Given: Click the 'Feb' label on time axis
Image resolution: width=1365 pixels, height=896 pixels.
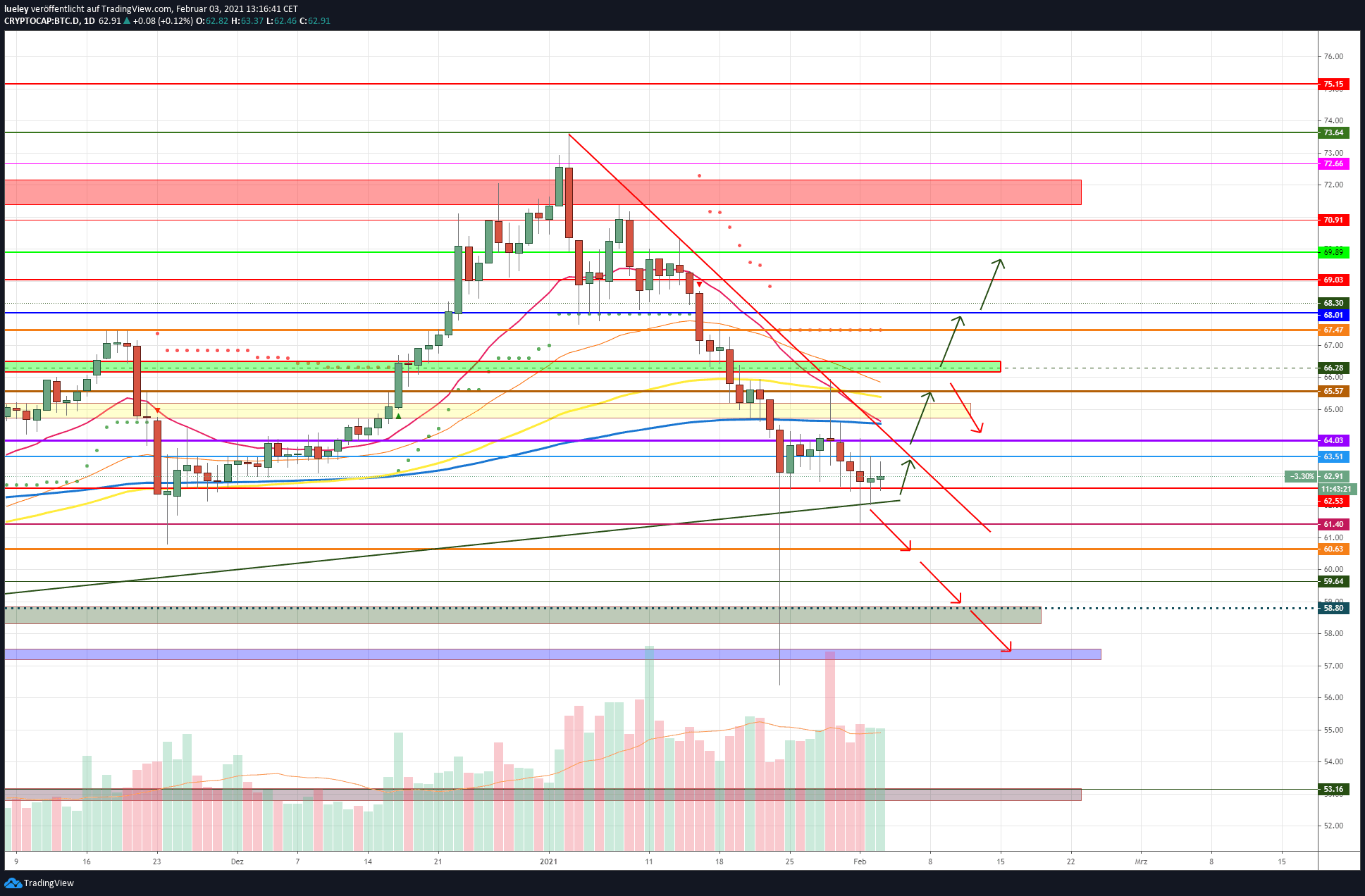Looking at the screenshot, I should [x=860, y=861].
